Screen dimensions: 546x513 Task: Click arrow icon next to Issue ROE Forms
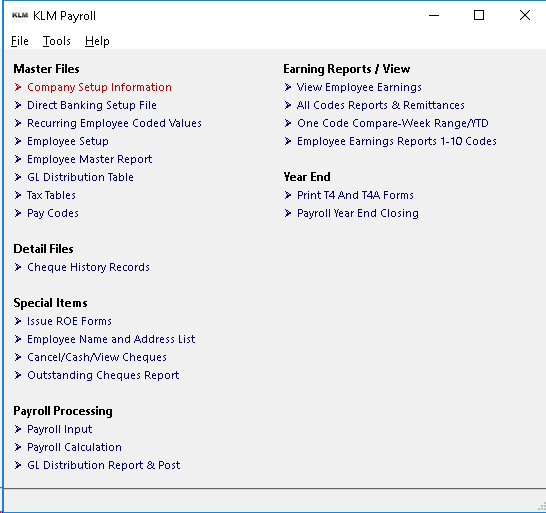(18, 321)
